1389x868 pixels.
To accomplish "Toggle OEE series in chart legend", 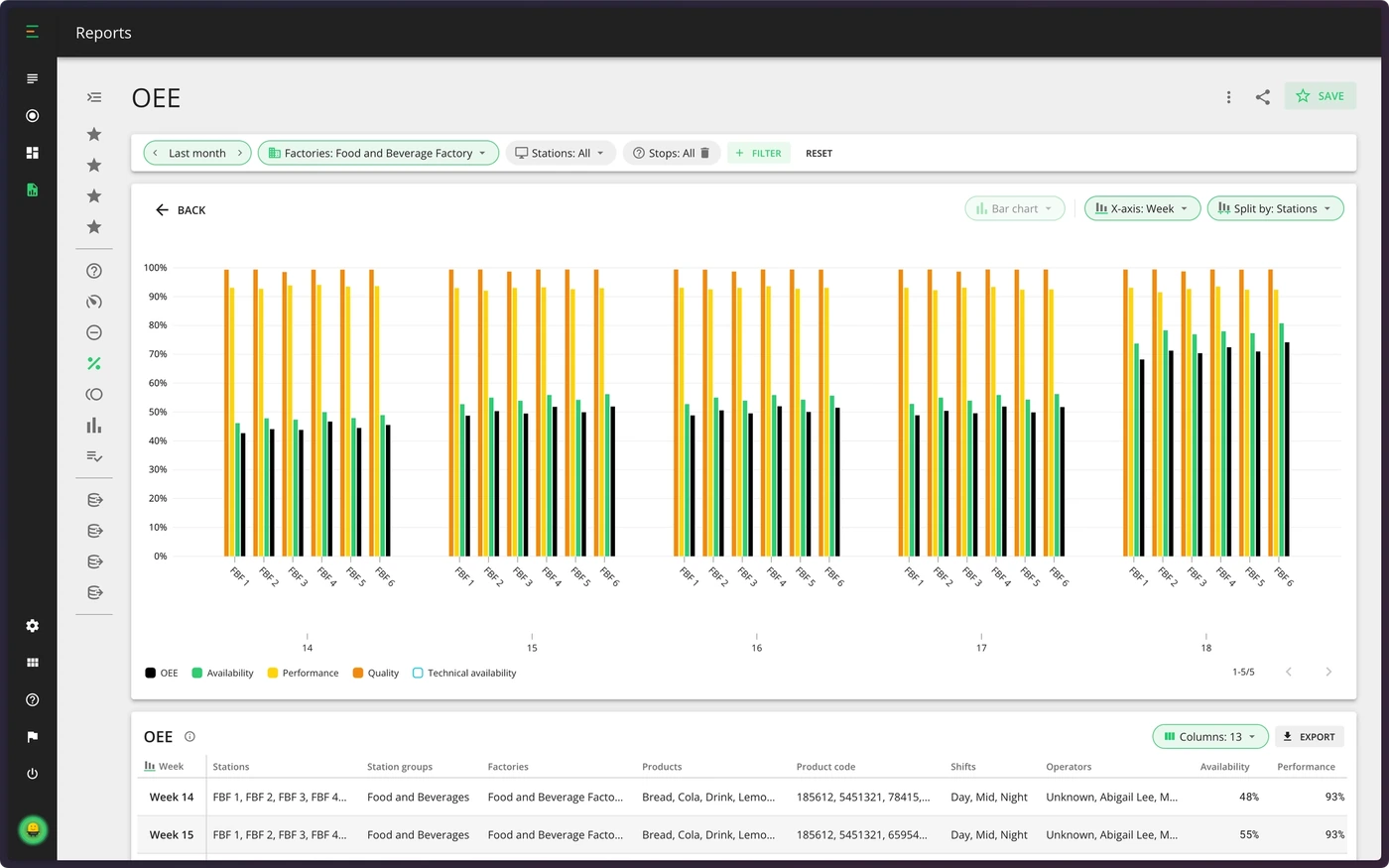I will [162, 673].
